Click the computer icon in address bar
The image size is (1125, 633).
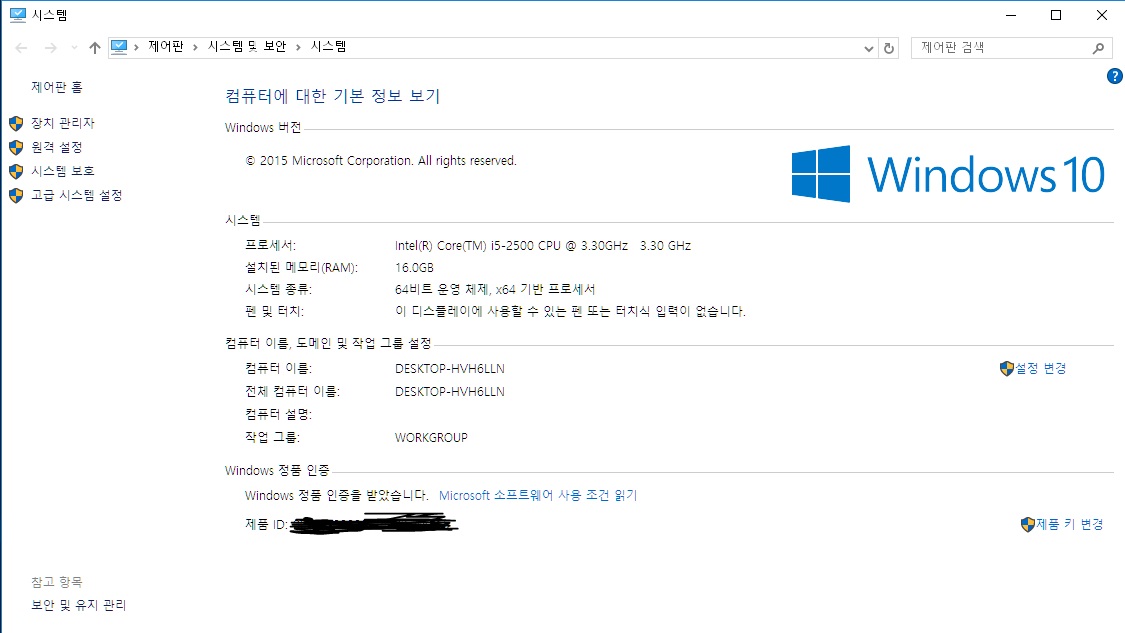tap(119, 47)
